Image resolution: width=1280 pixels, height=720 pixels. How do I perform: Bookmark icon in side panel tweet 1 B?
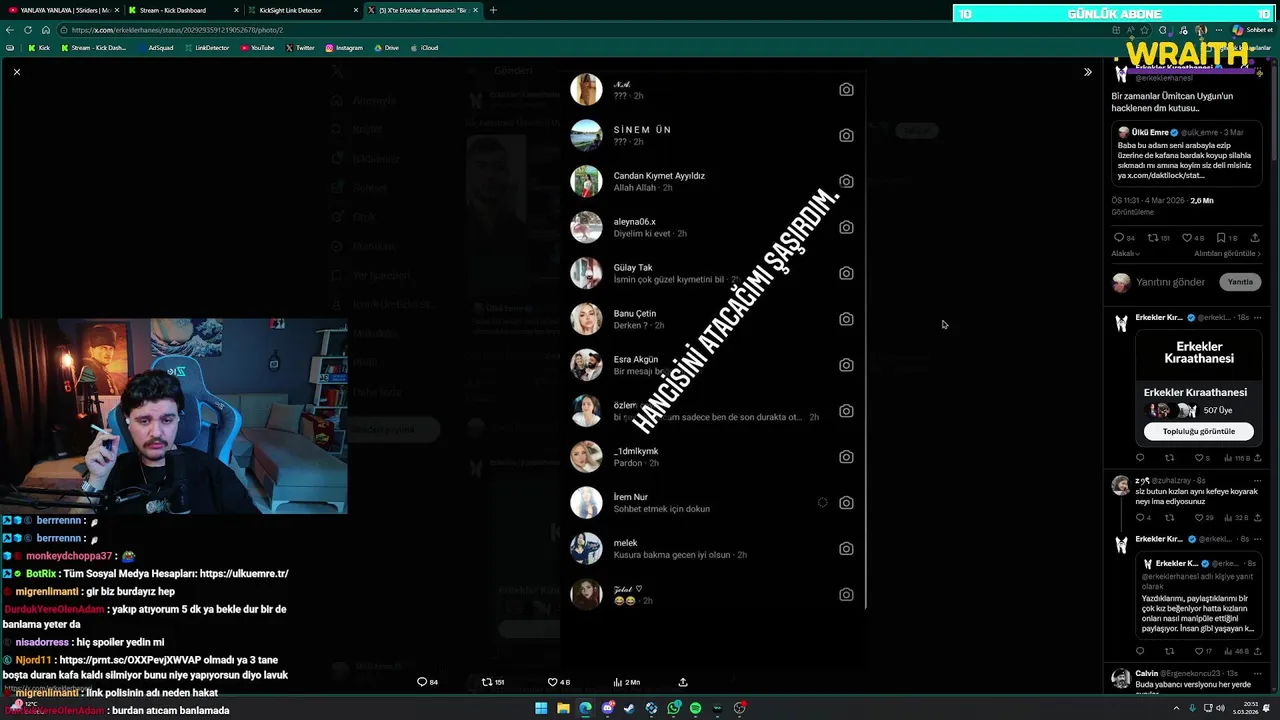pyautogui.click(x=1221, y=238)
